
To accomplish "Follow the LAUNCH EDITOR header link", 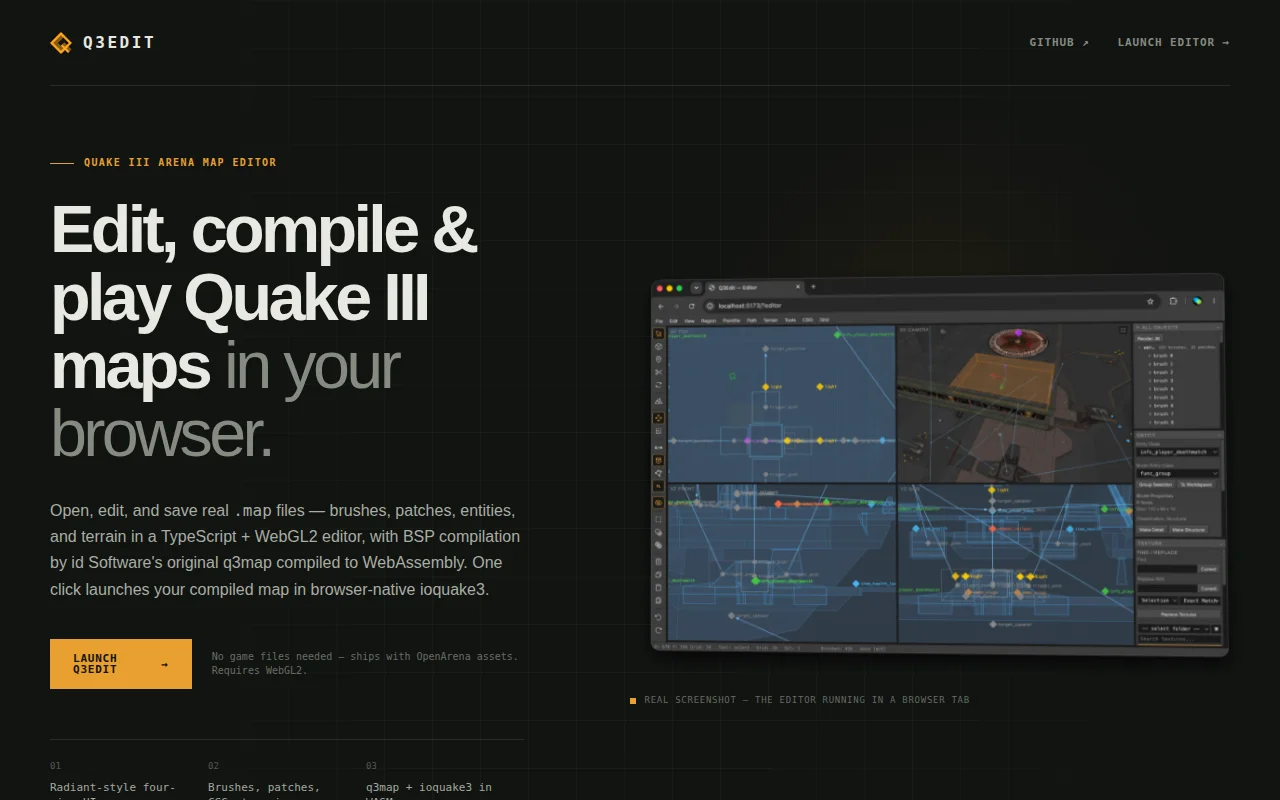I will [x=1174, y=42].
